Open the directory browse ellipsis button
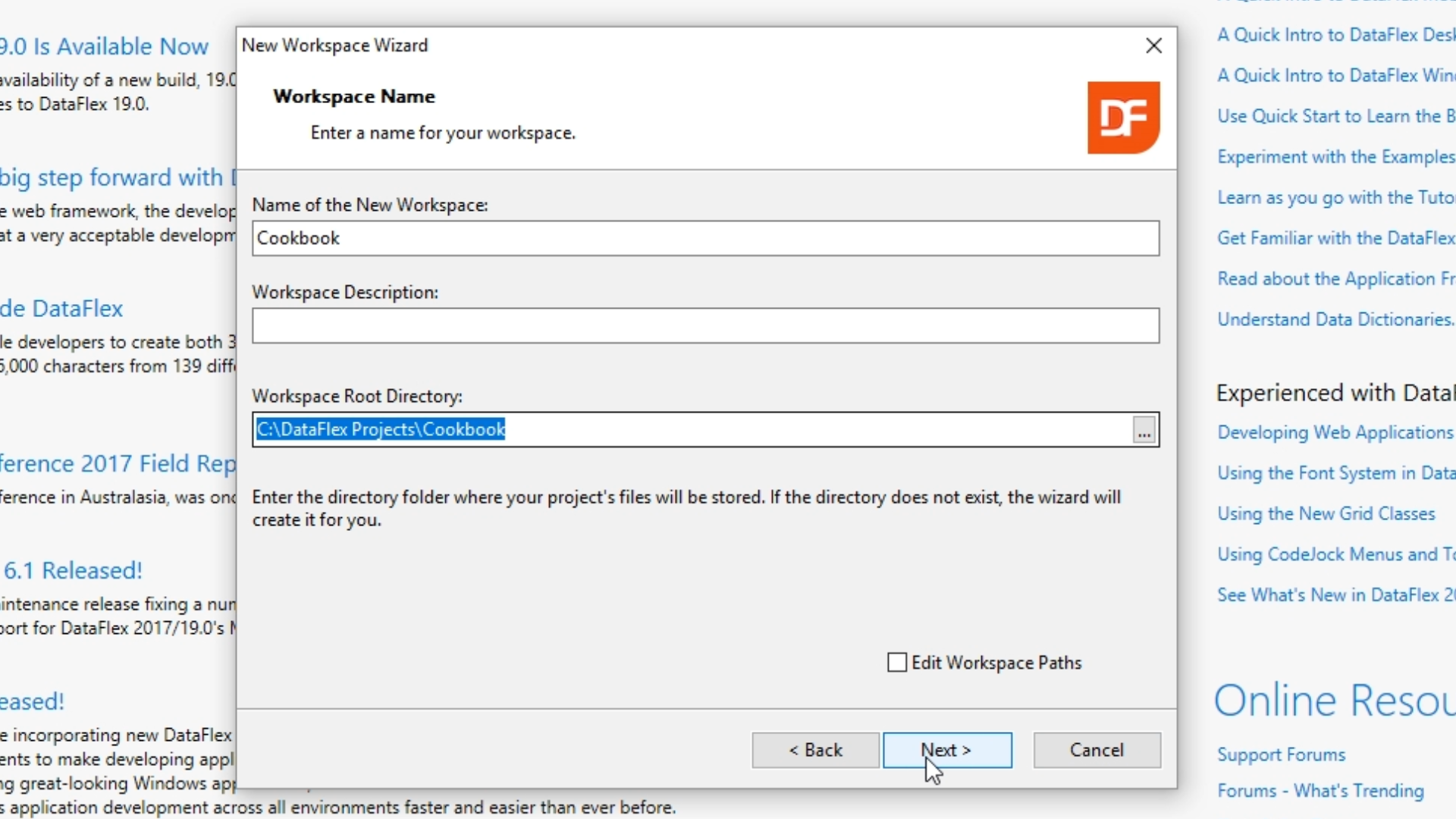 click(1144, 430)
